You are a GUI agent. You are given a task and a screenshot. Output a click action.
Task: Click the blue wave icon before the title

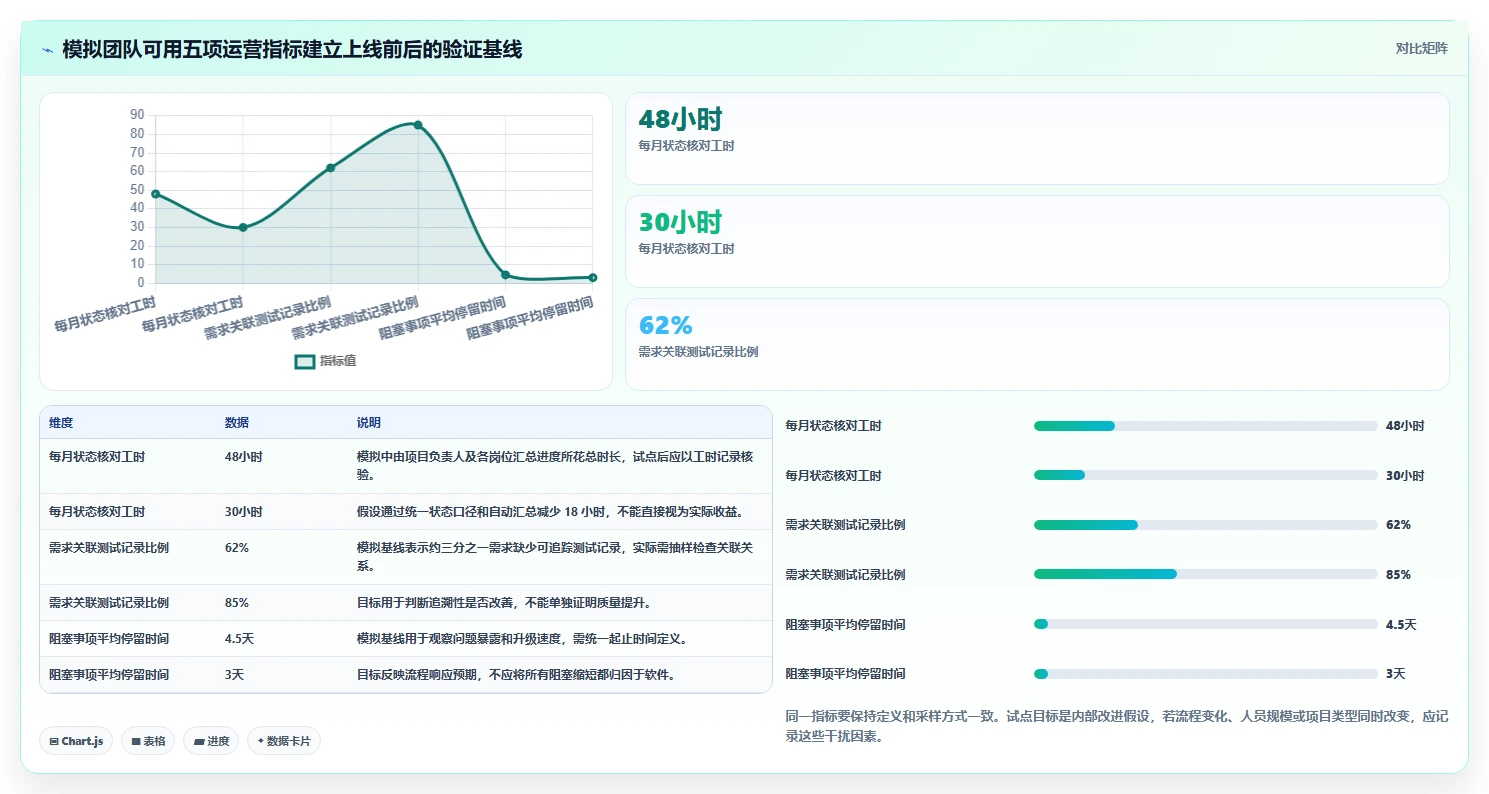(47, 49)
